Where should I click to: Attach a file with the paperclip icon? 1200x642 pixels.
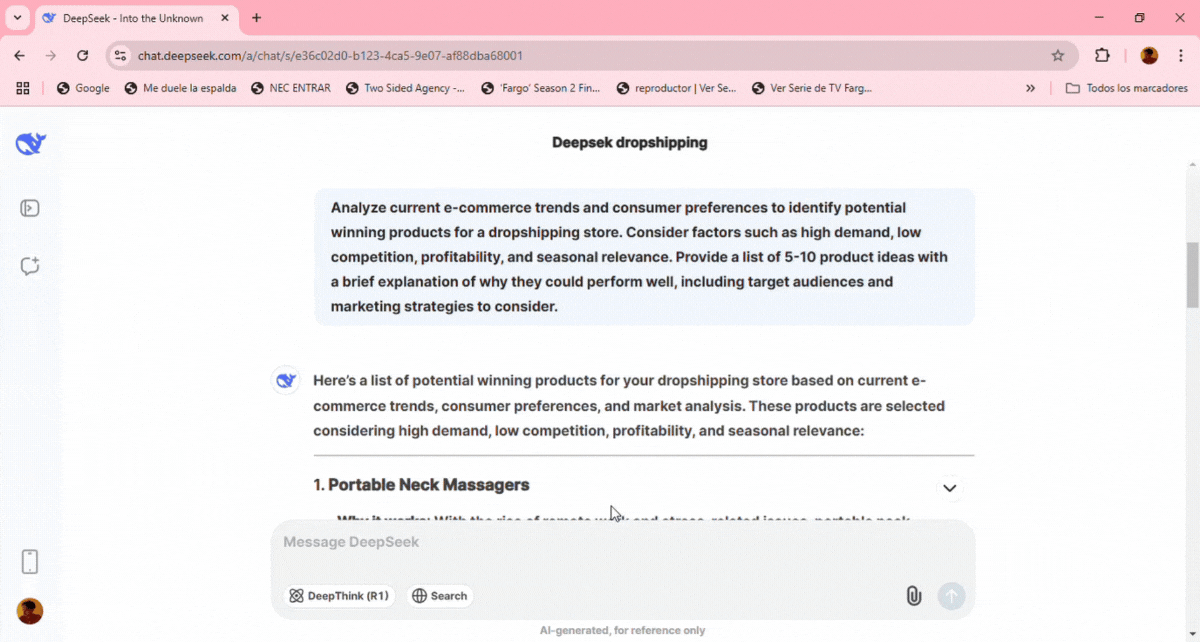click(x=913, y=595)
